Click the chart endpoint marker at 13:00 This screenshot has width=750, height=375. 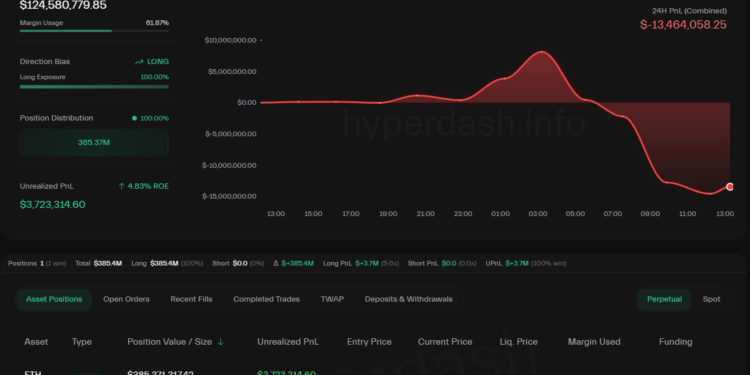click(x=730, y=187)
